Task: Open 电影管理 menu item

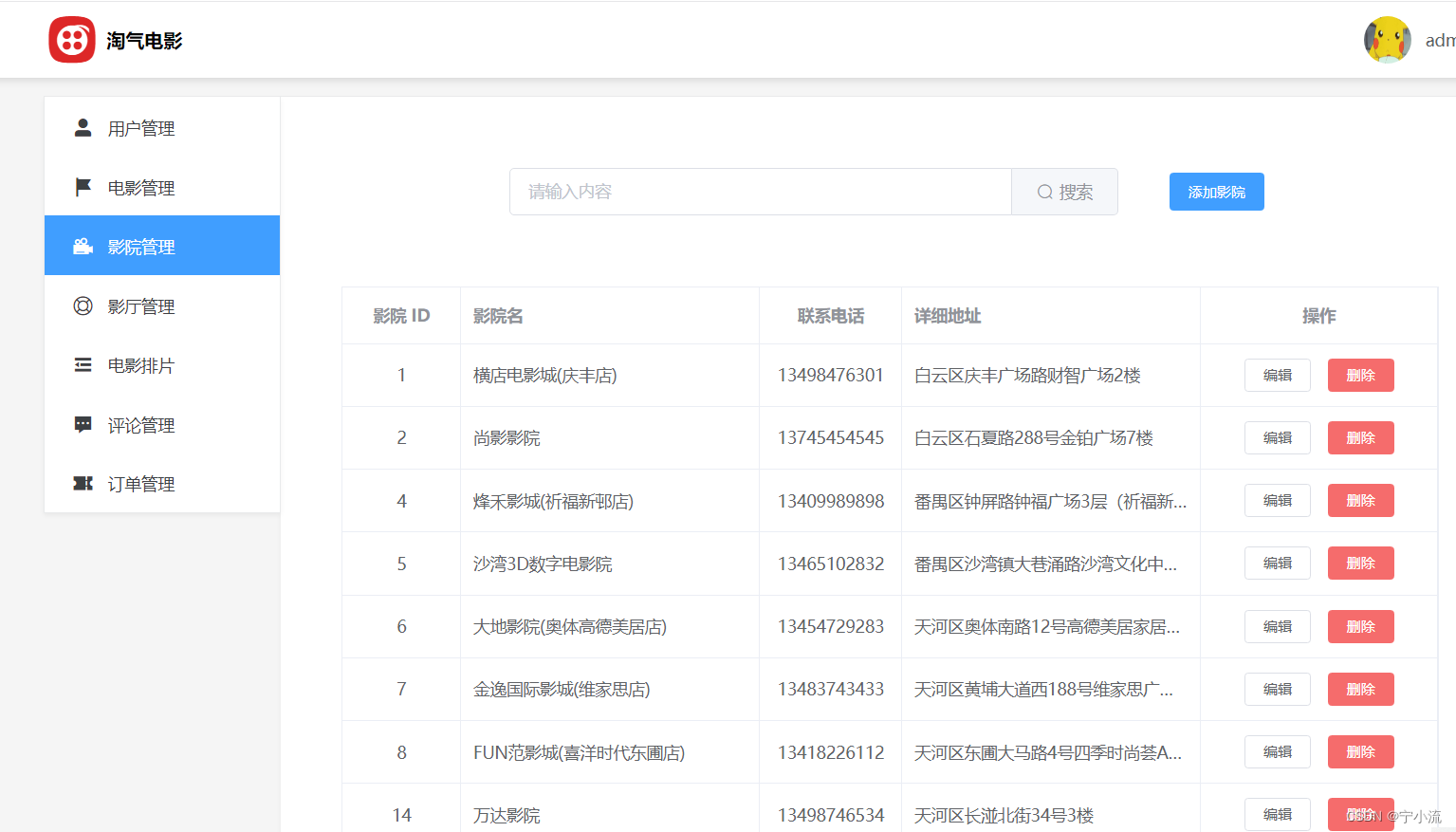Action: click(162, 188)
